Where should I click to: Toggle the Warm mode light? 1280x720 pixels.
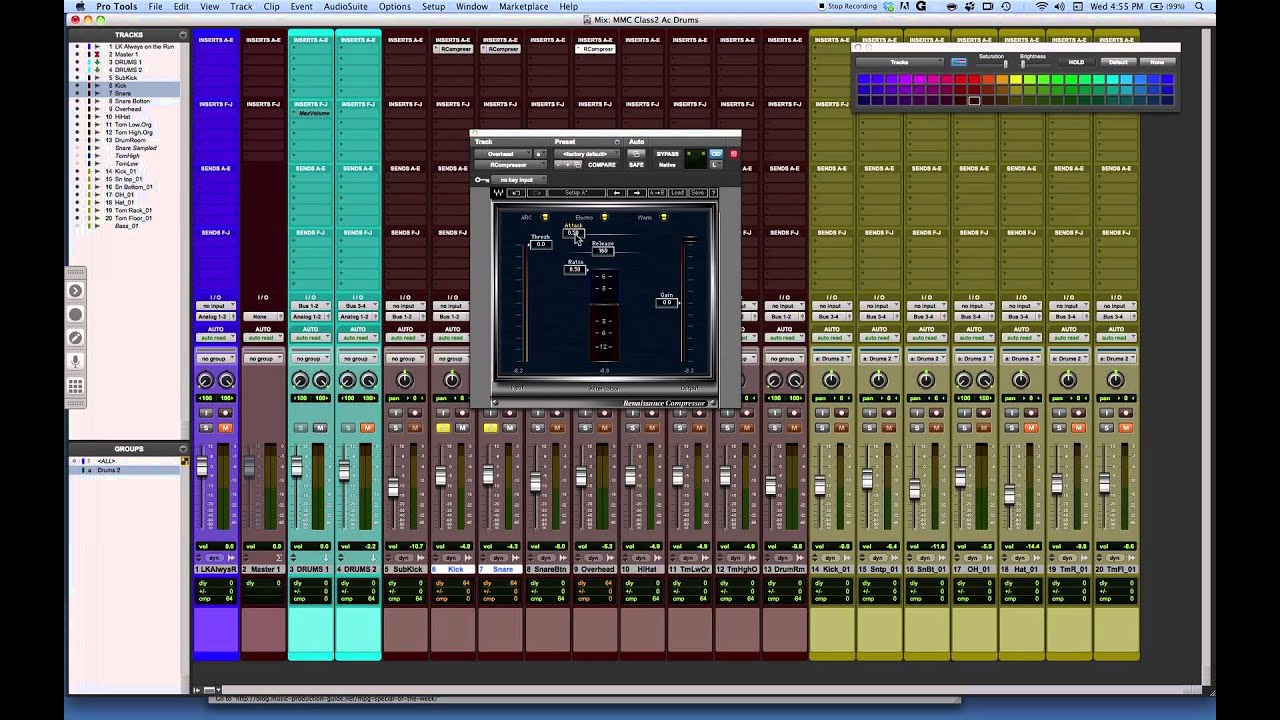[x=663, y=217]
